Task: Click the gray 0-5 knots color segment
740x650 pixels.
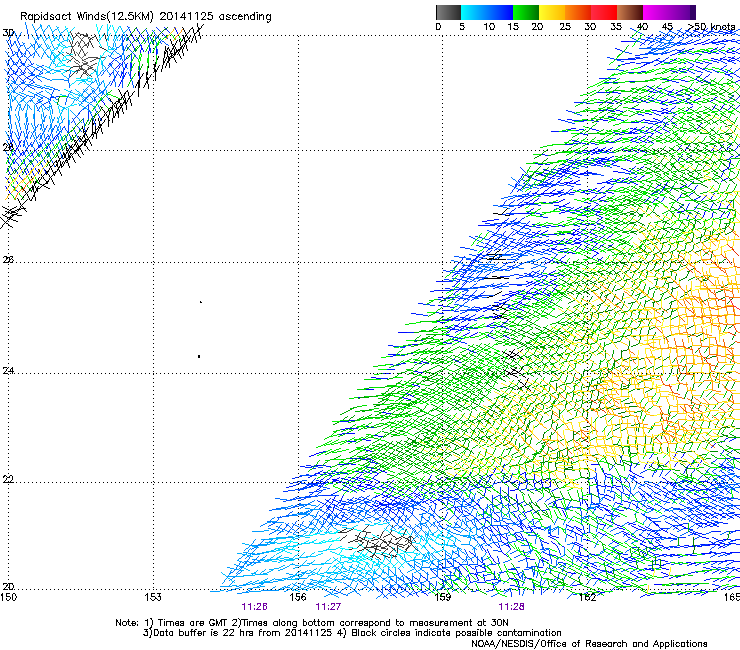Action: pos(448,12)
